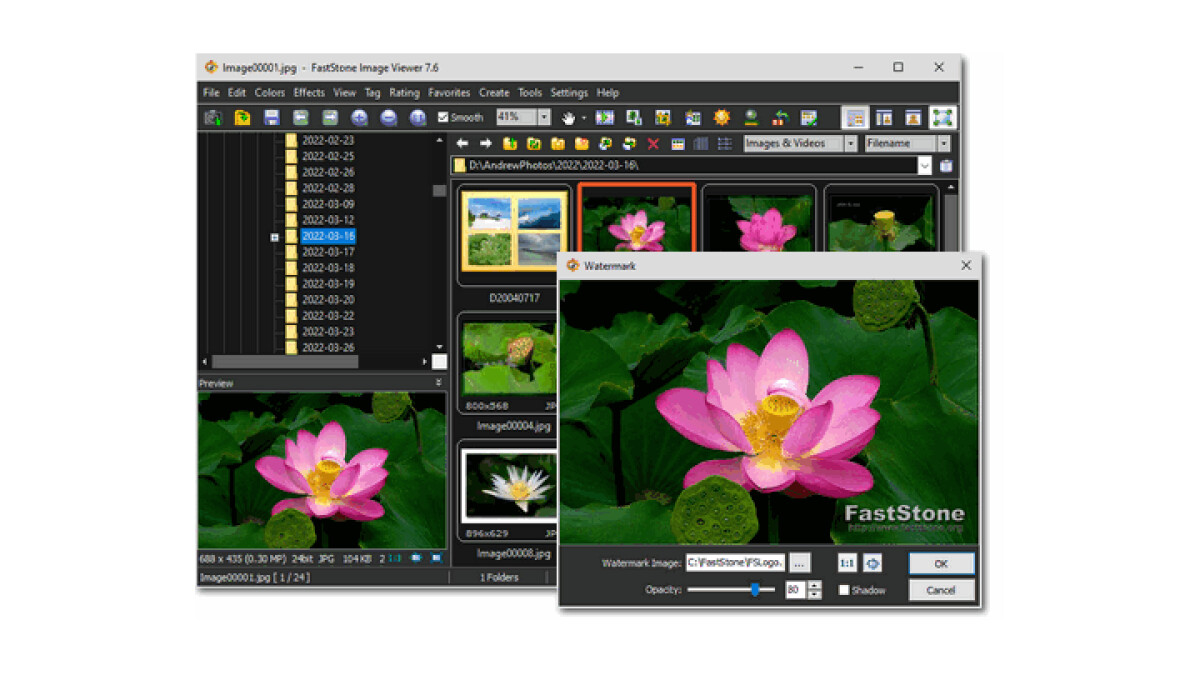The width and height of the screenshot is (1200, 675).
Task: Select the 2022-03-17 folder
Action: 328,252
